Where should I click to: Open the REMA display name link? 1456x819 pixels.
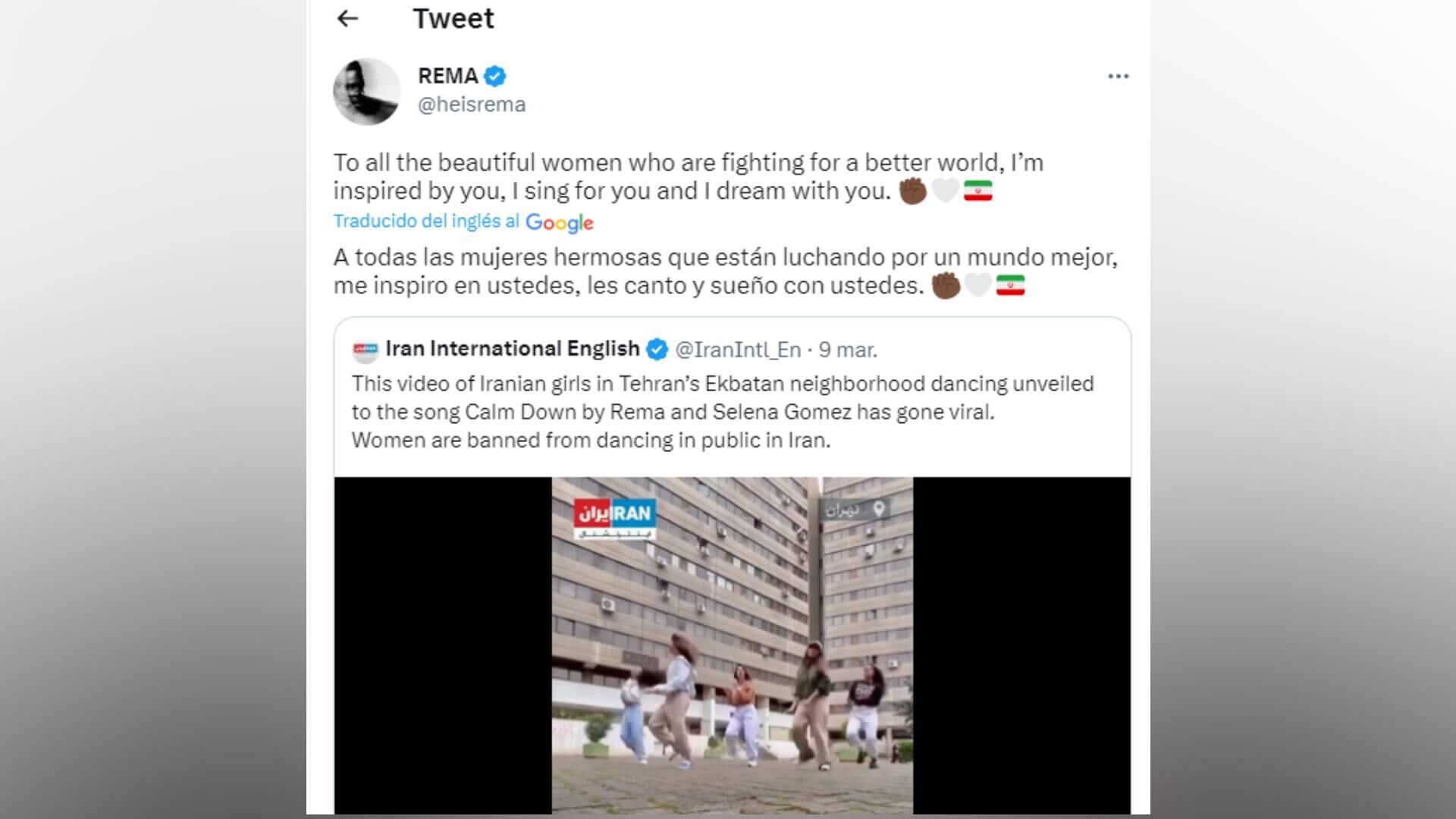click(448, 76)
